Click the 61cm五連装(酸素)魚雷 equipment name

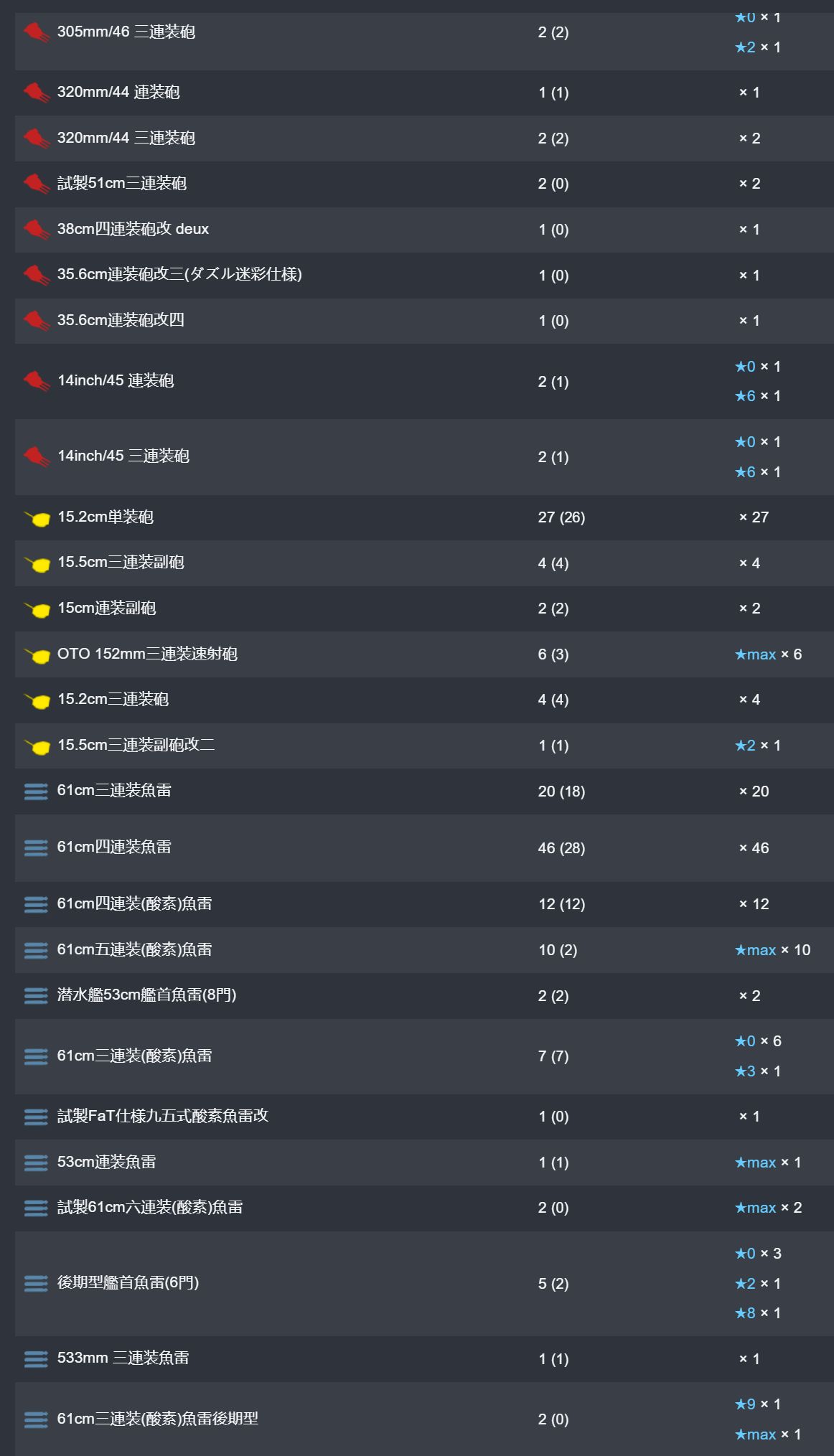135,949
